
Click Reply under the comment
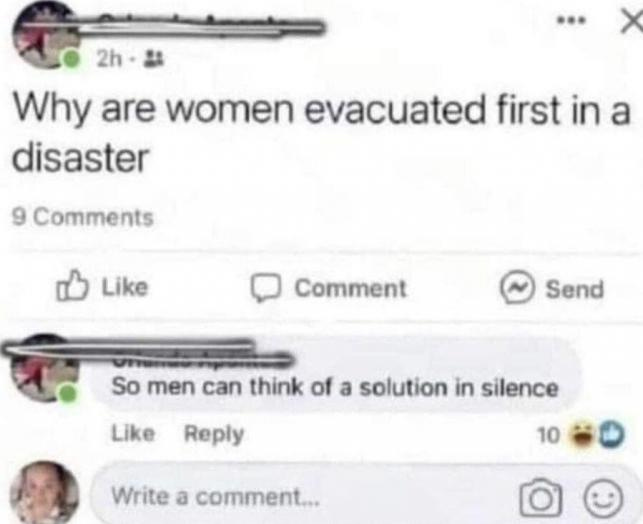(214, 434)
